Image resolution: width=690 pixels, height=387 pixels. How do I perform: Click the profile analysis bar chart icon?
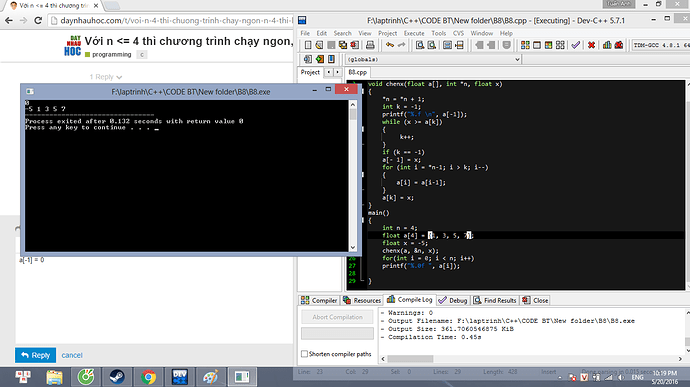tap(607, 45)
